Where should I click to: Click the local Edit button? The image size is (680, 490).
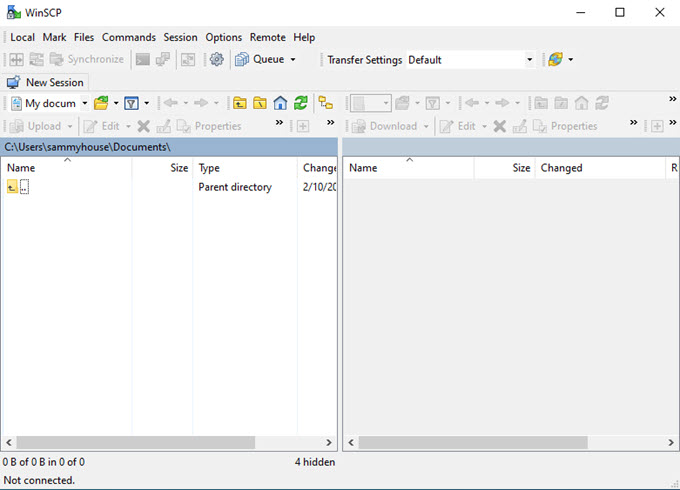coord(101,126)
